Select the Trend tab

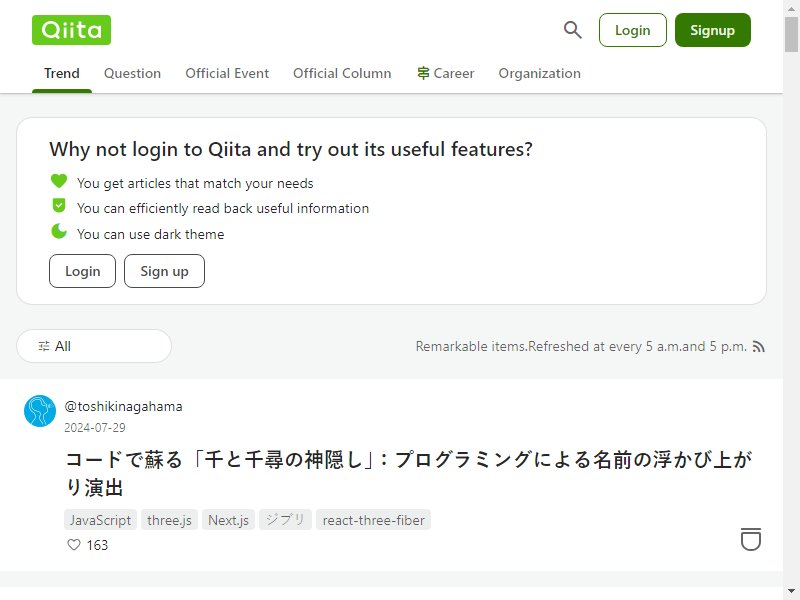click(62, 73)
